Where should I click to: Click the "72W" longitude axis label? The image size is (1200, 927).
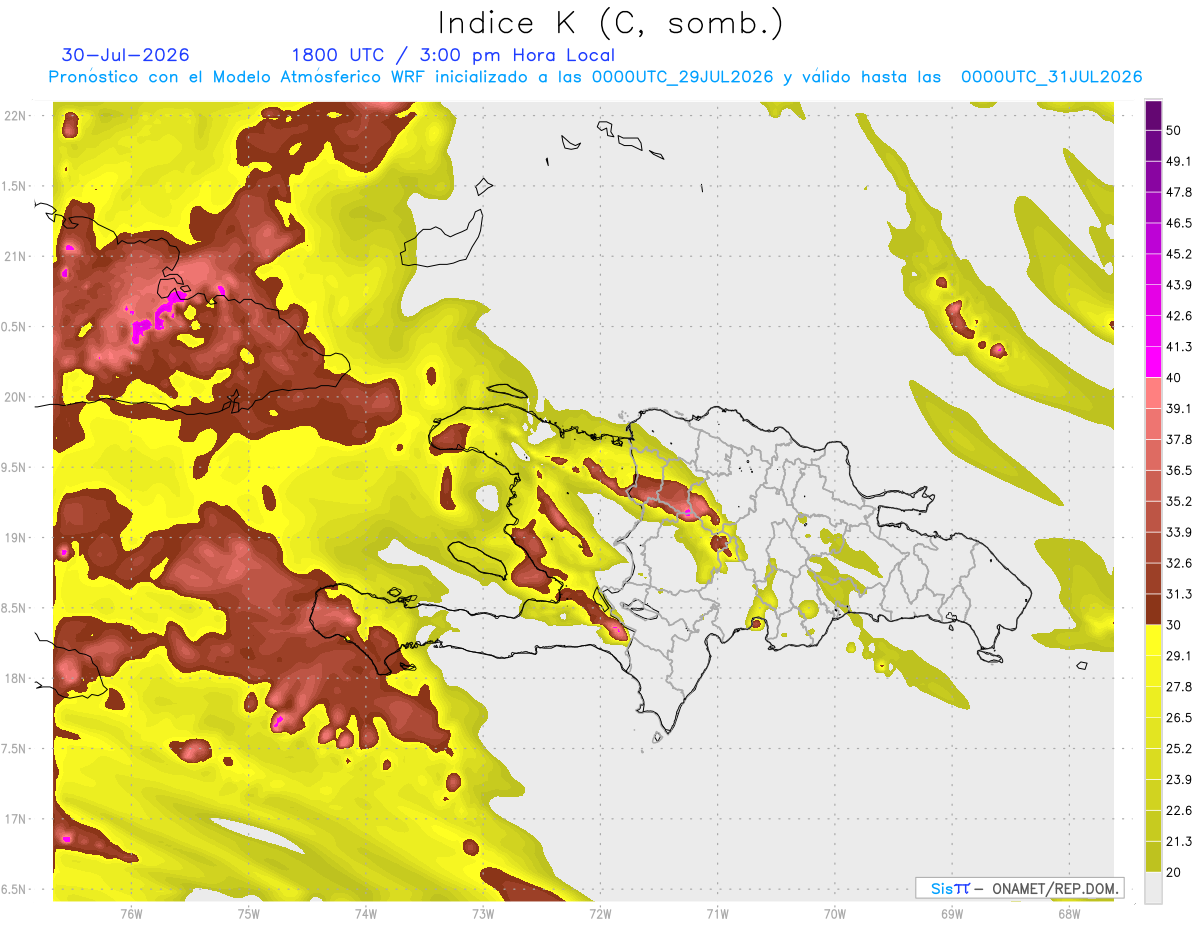coord(600,914)
